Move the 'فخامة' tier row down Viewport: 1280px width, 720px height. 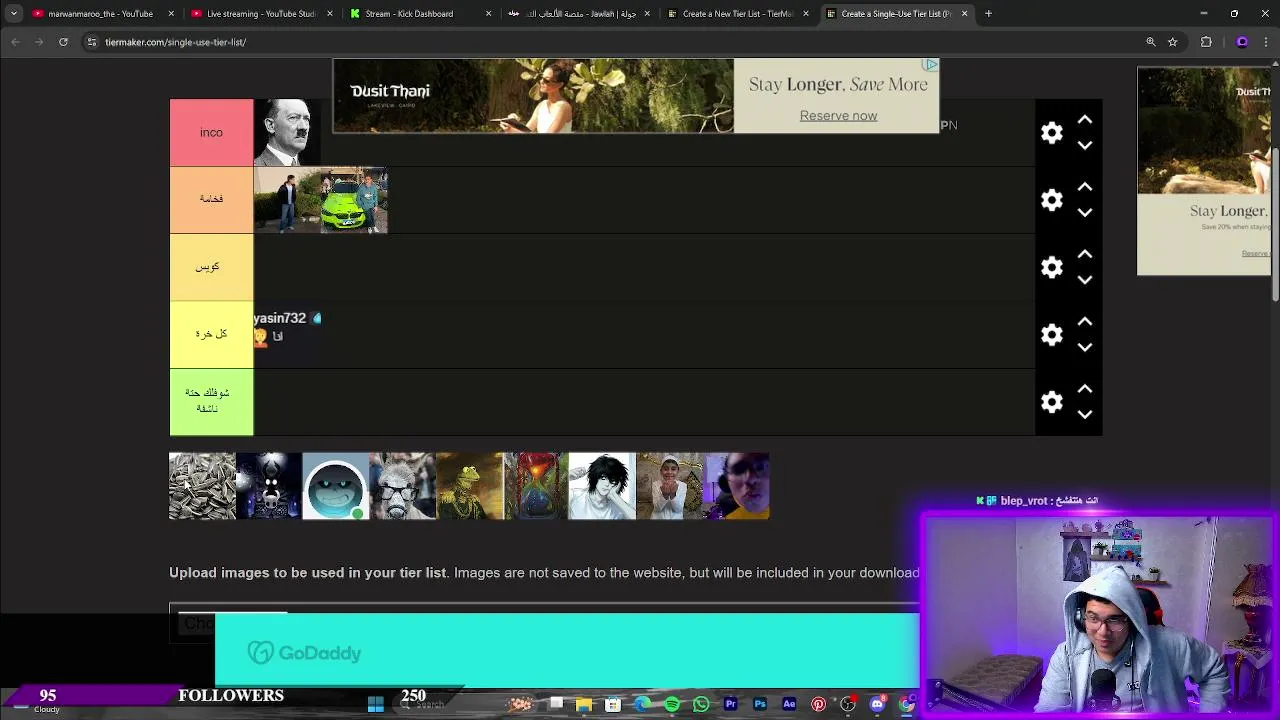tap(1085, 212)
